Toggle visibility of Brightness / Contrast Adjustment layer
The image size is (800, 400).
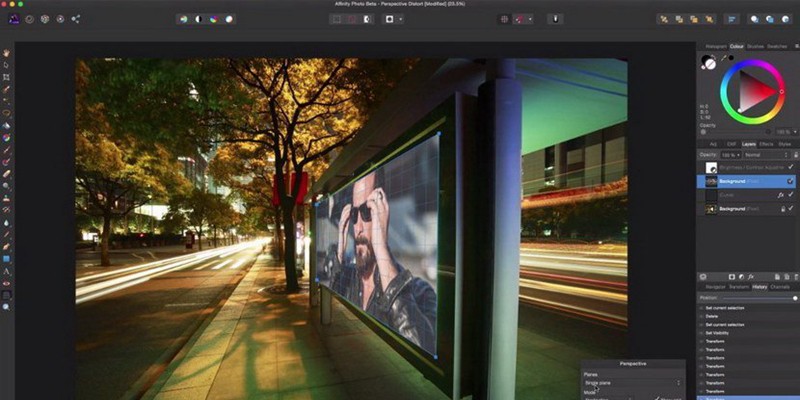click(x=790, y=168)
